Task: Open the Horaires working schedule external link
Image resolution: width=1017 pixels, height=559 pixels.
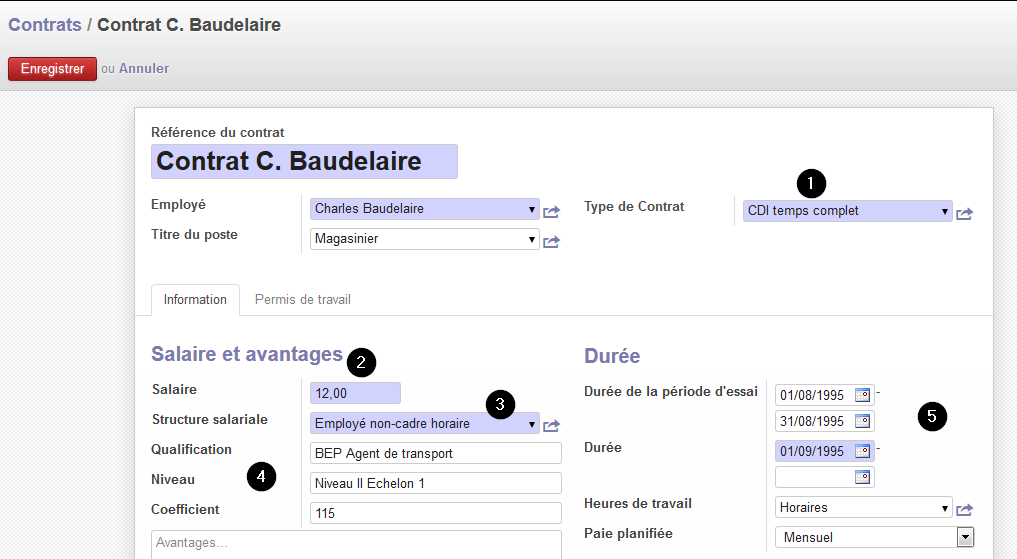Action: tap(964, 510)
